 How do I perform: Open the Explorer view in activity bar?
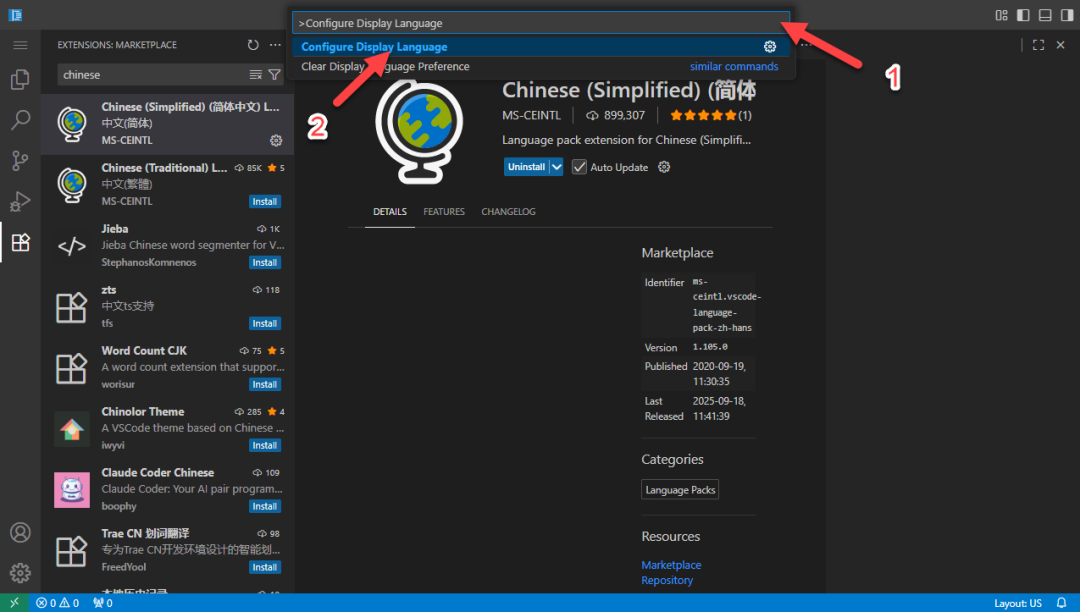pyautogui.click(x=20, y=79)
